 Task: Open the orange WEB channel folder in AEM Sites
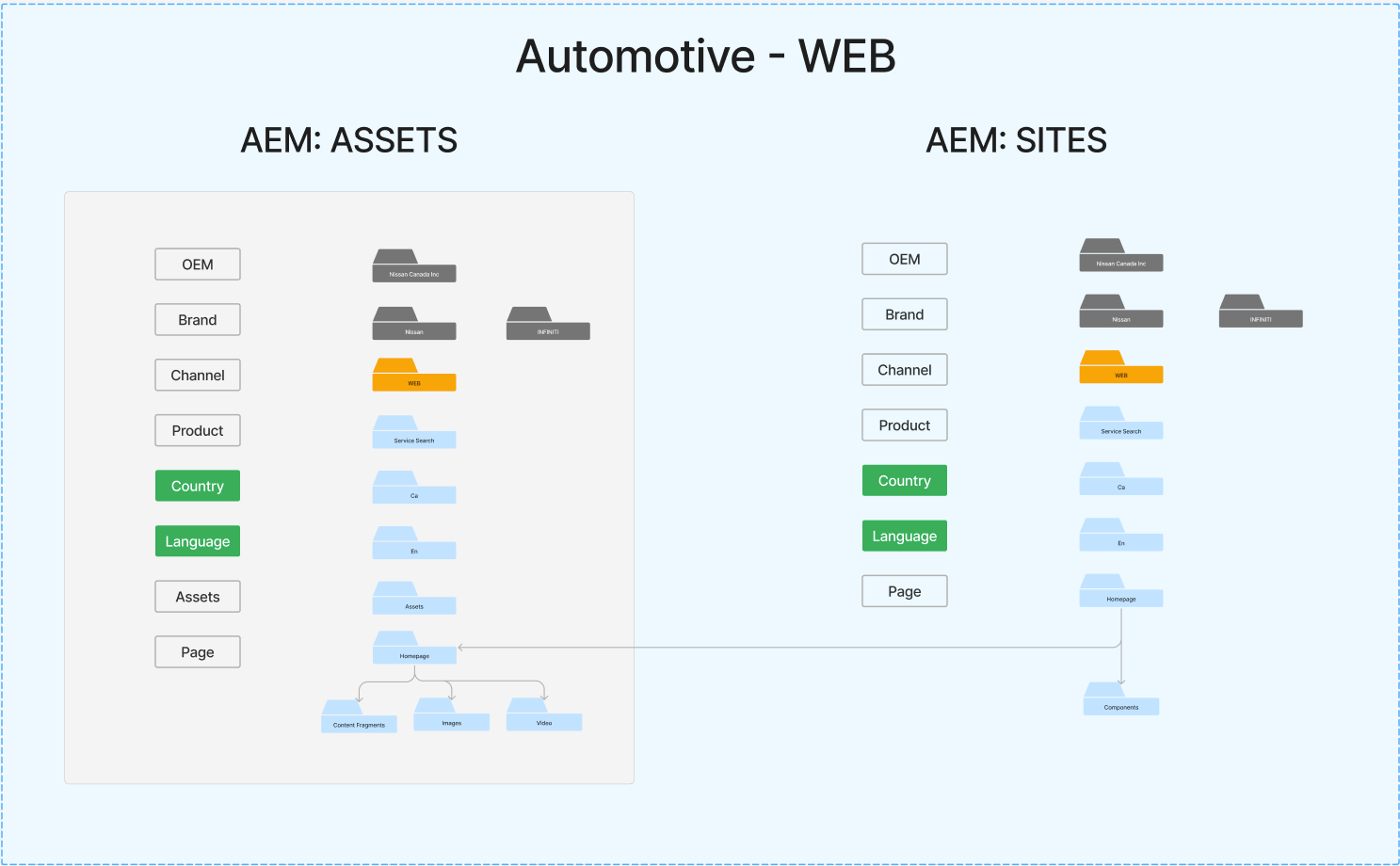1120,370
